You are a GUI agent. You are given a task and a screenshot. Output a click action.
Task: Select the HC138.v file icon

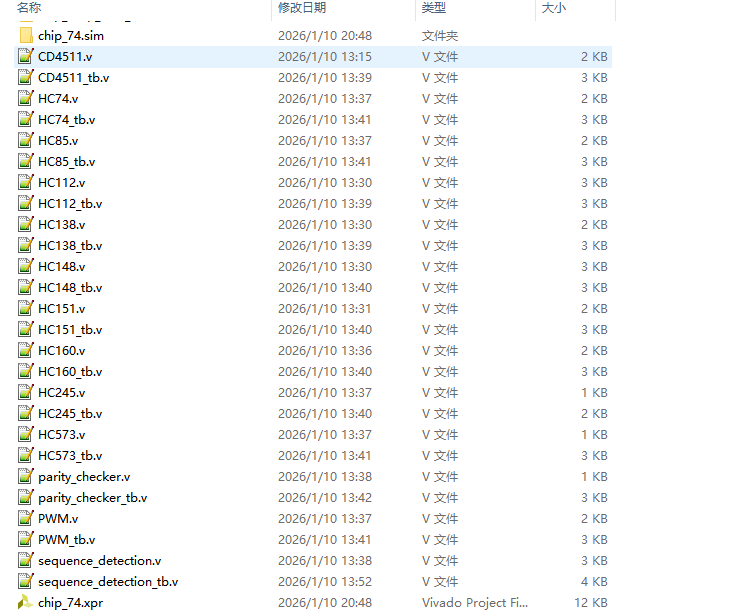pyautogui.click(x=26, y=224)
